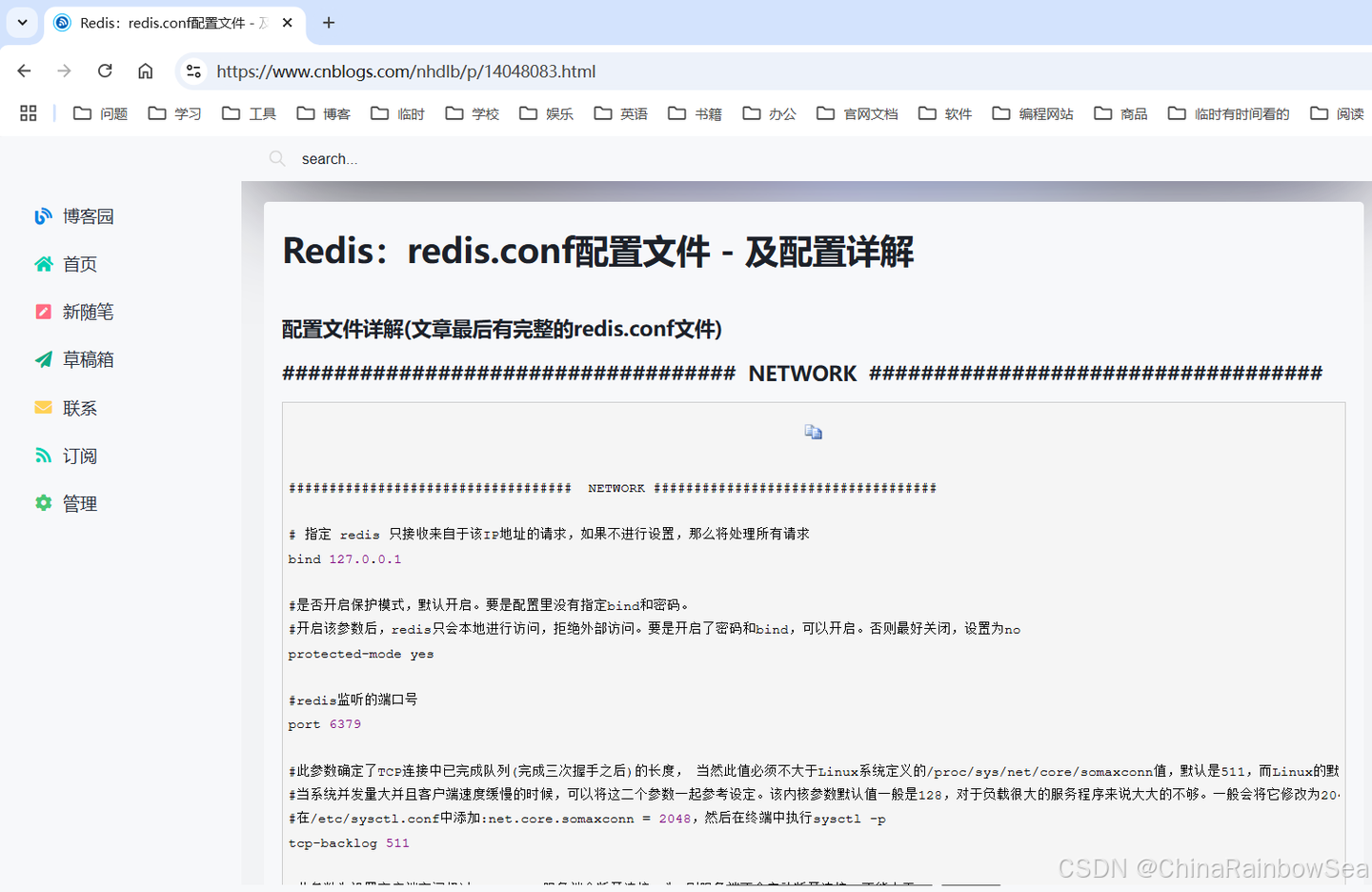Expand the 学习 bookmarks folder
1372x892 pixels.
coord(174,112)
